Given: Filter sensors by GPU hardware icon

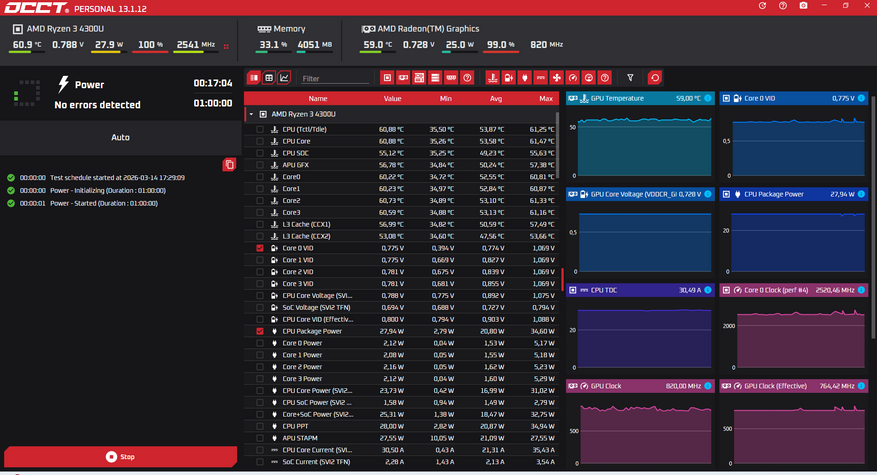Looking at the screenshot, I should click(x=403, y=78).
